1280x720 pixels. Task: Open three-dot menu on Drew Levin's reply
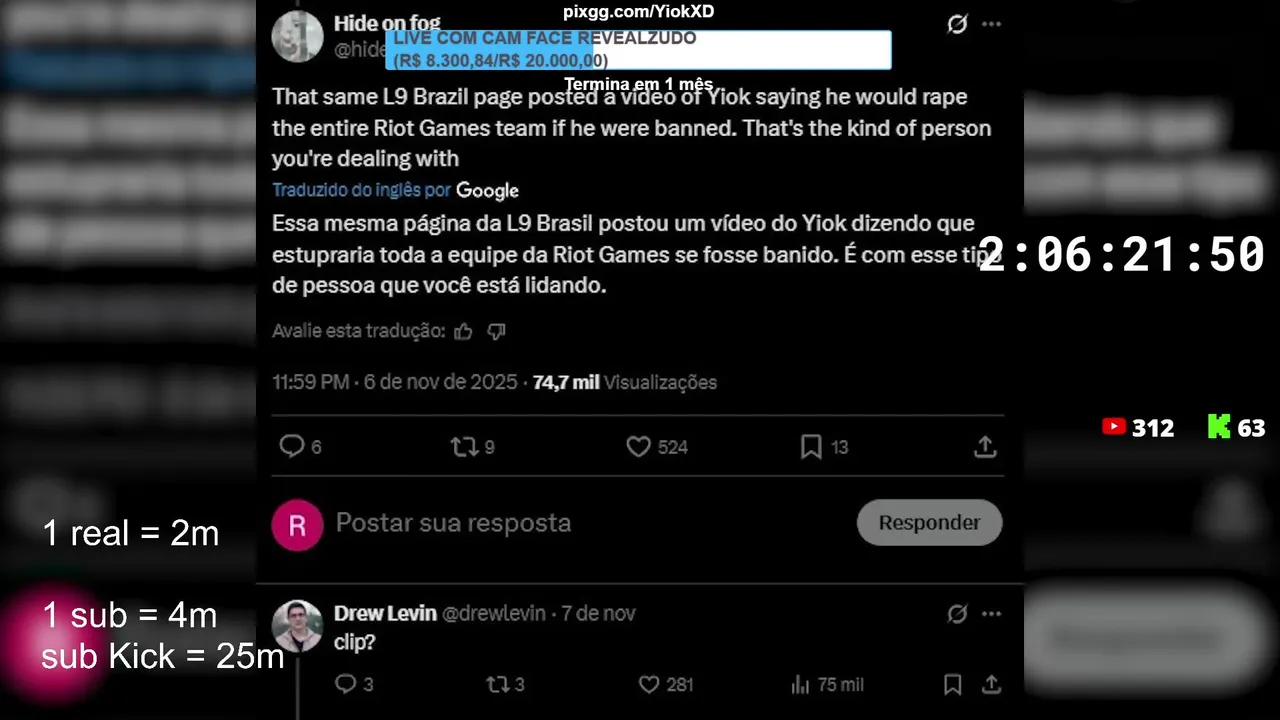tap(991, 613)
